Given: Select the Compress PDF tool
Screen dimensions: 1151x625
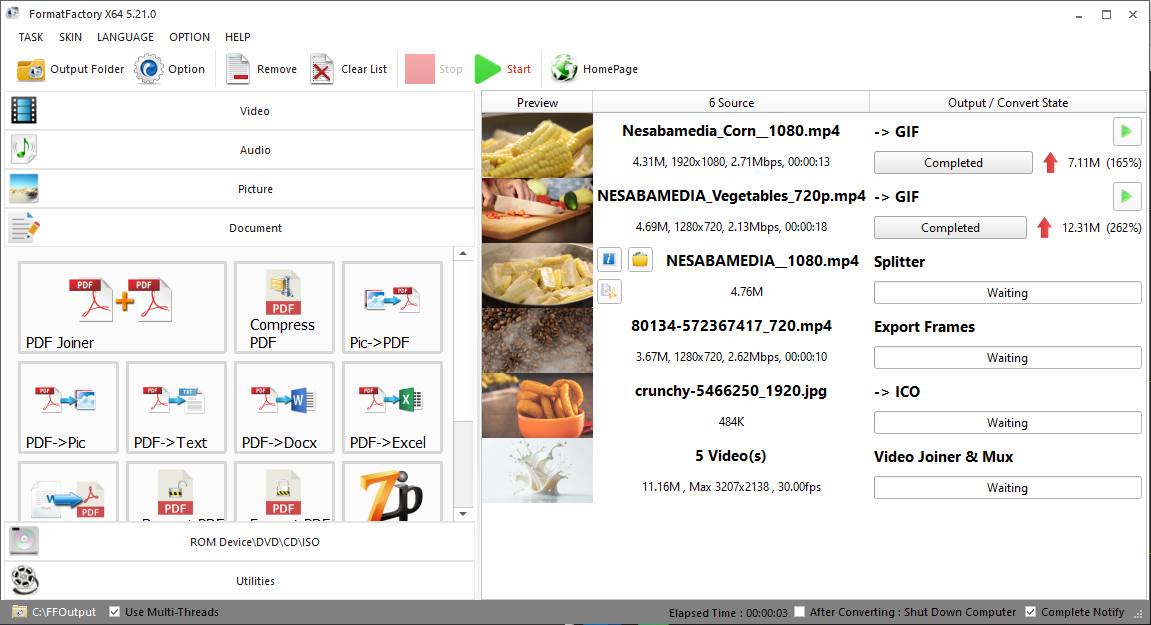Looking at the screenshot, I should coord(284,307).
